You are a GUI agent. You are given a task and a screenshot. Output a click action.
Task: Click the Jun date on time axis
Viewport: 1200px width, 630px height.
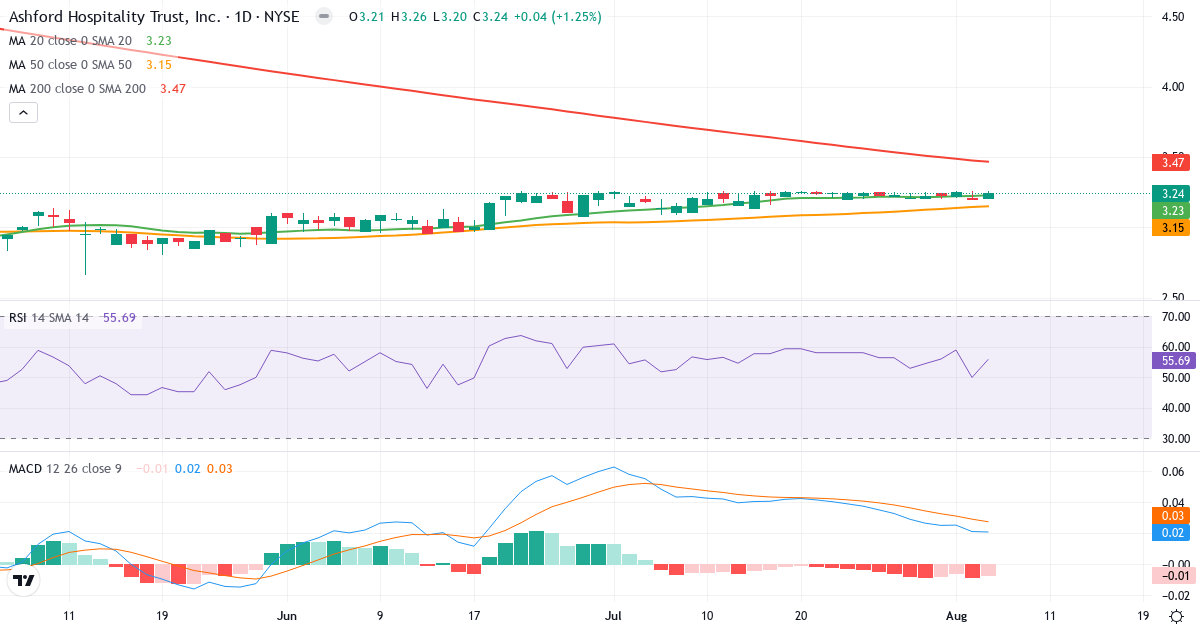[287, 616]
